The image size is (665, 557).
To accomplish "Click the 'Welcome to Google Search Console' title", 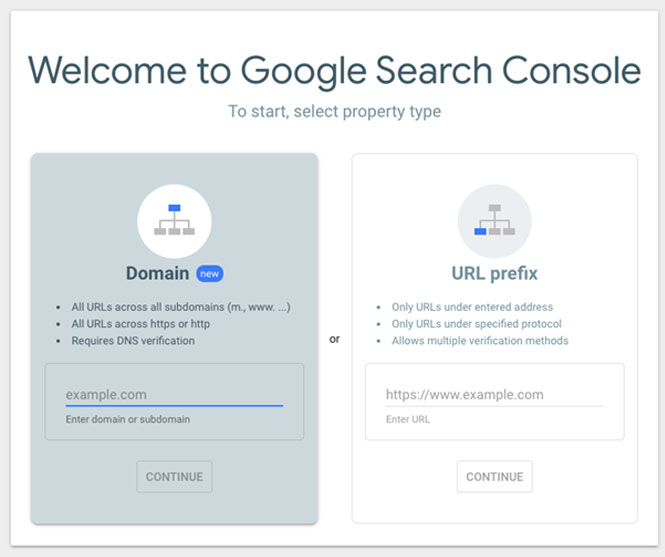I will (x=334, y=71).
